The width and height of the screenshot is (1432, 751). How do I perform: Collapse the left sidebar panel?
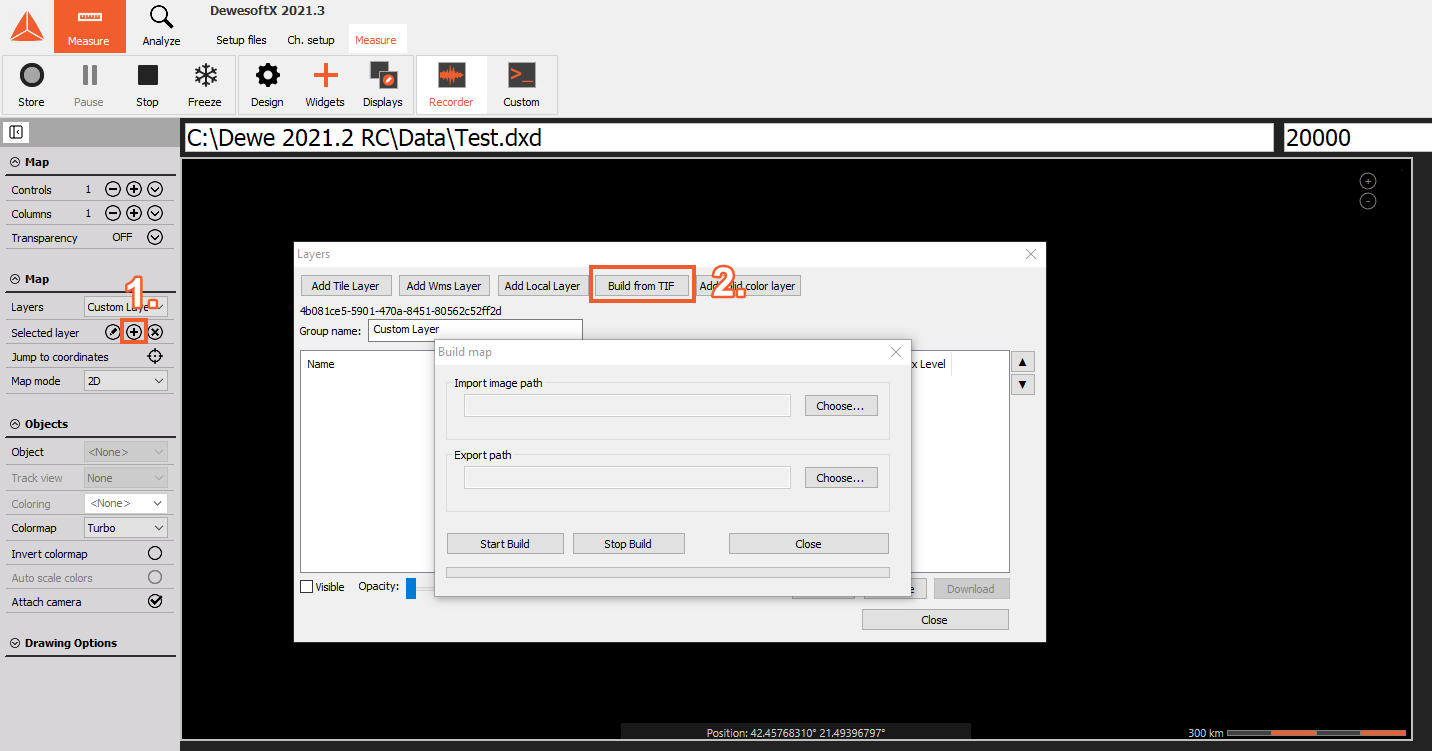[16, 132]
